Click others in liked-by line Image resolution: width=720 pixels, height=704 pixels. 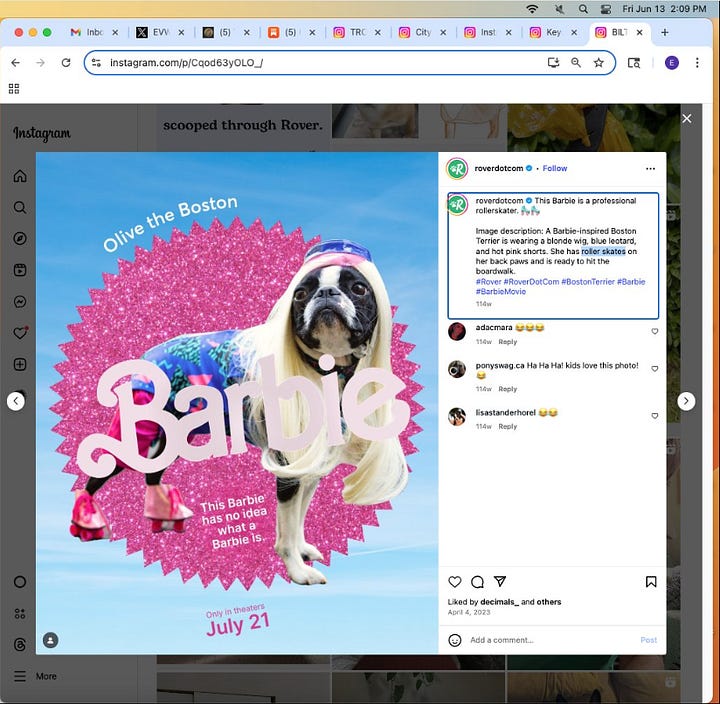tap(548, 602)
